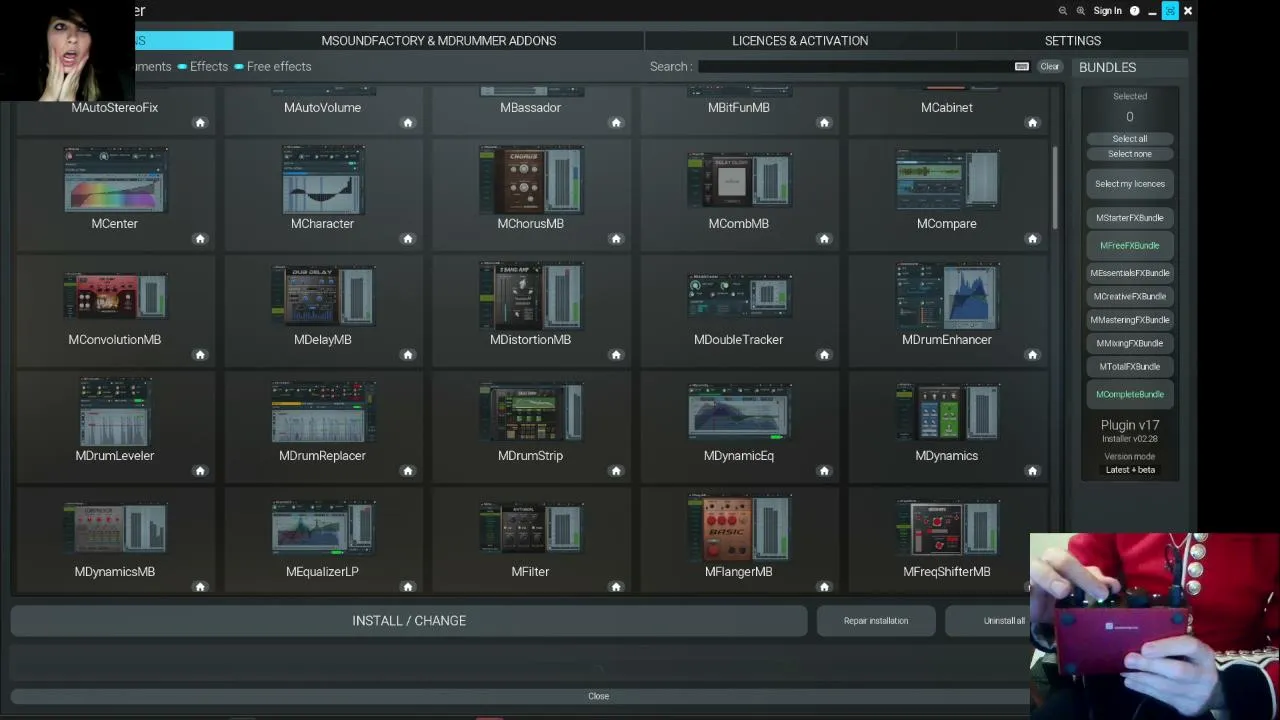Image resolution: width=1280 pixels, height=720 pixels.
Task: Open the home icon for MCombMB
Action: coord(824,239)
